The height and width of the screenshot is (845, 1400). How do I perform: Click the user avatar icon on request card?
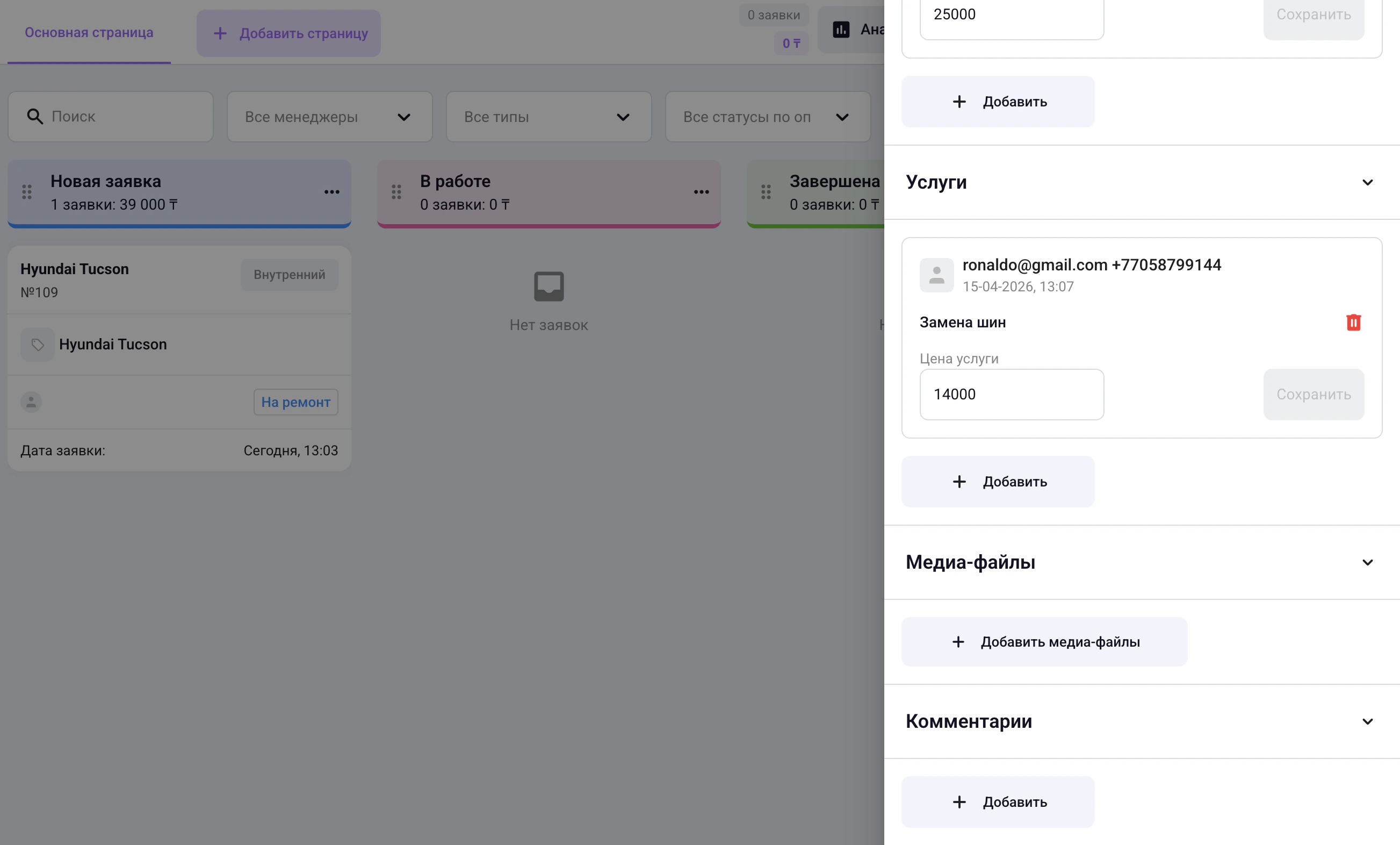tap(31, 402)
